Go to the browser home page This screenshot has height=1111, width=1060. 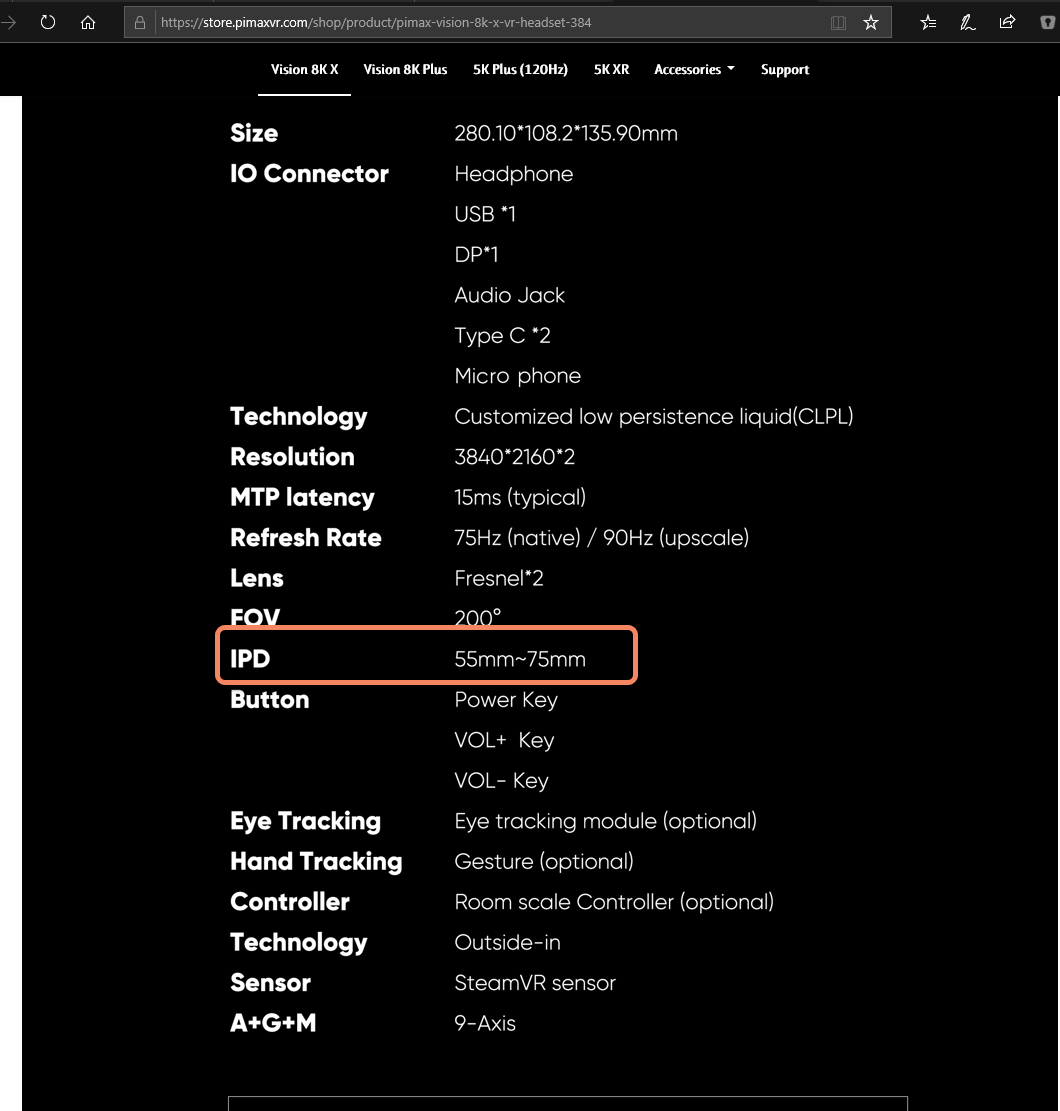click(x=88, y=23)
